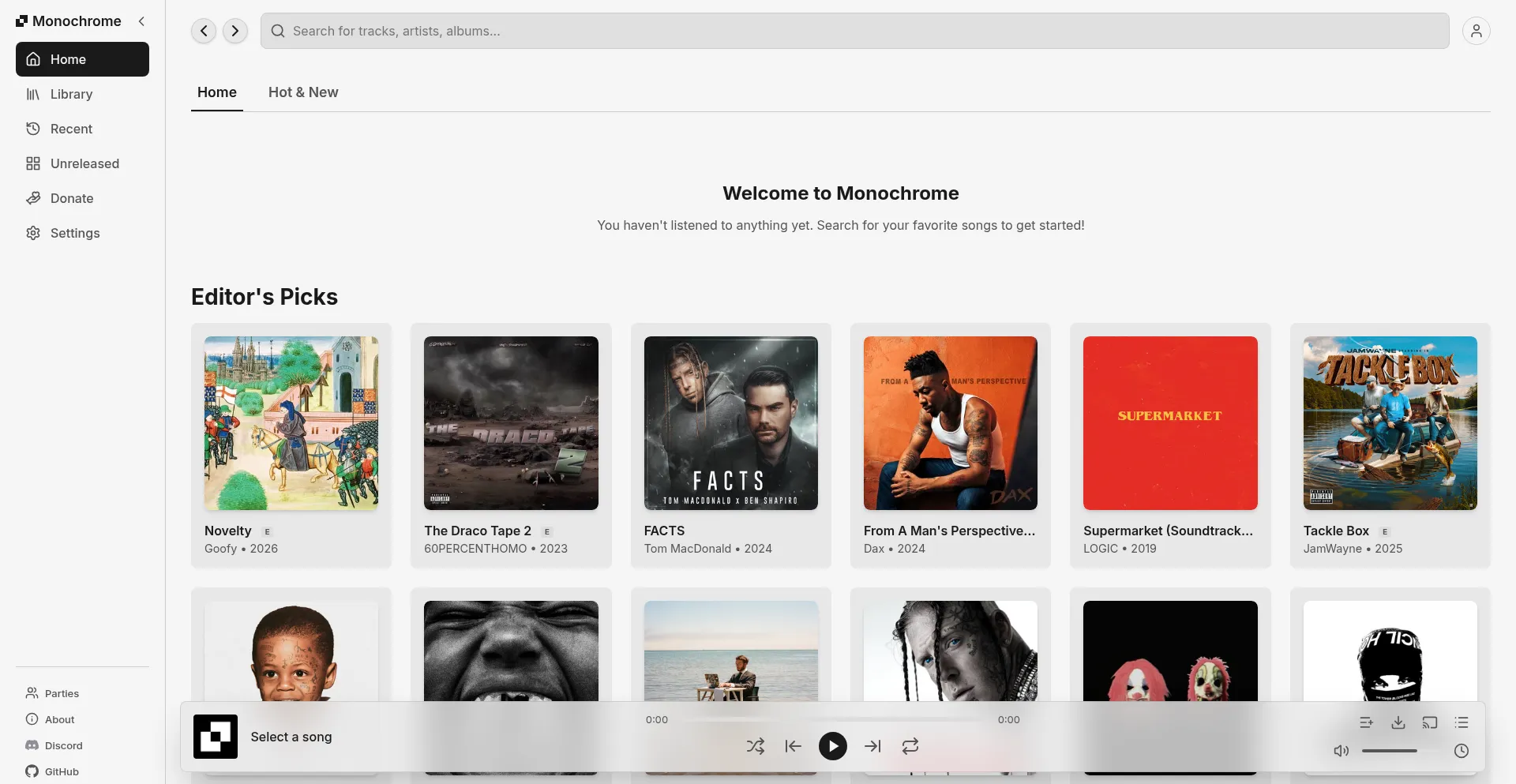The height and width of the screenshot is (784, 1516).
Task: Click the add to queue icon
Action: click(x=1367, y=722)
